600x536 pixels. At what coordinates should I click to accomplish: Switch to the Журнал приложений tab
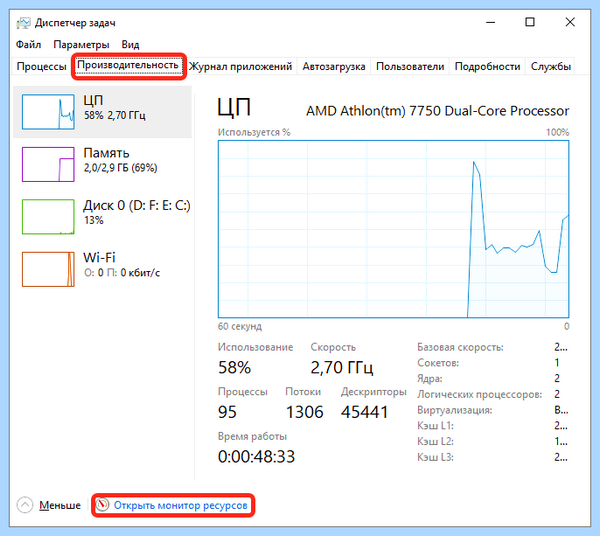pos(240,66)
